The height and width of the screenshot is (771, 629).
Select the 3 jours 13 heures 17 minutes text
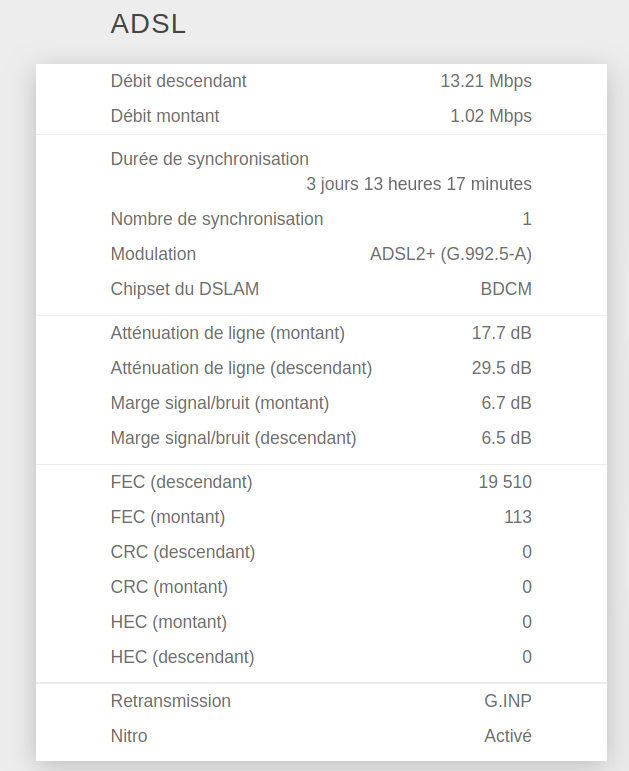[419, 184]
